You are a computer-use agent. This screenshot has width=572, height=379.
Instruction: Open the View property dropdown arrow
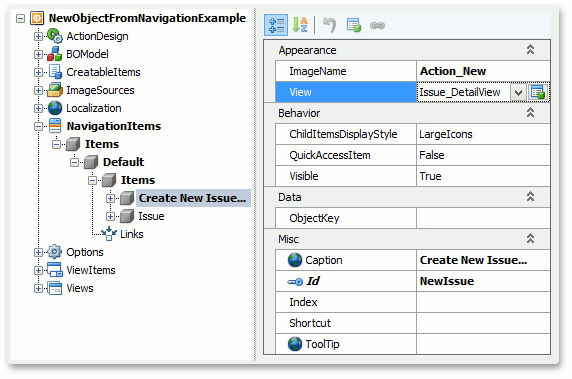coord(518,92)
